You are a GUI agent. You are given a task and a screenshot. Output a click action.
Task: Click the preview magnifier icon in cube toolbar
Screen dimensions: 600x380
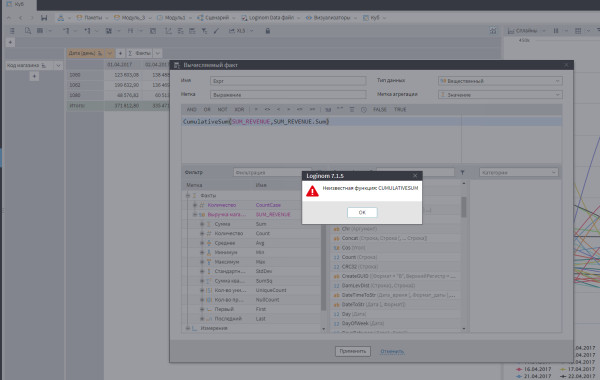click(x=28, y=31)
